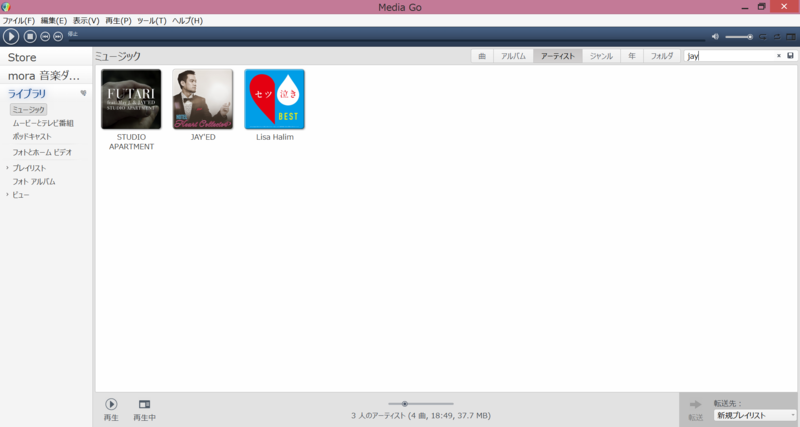Toggle the shuffle playback icon
Image resolution: width=800 pixels, height=427 pixels.
click(x=777, y=37)
